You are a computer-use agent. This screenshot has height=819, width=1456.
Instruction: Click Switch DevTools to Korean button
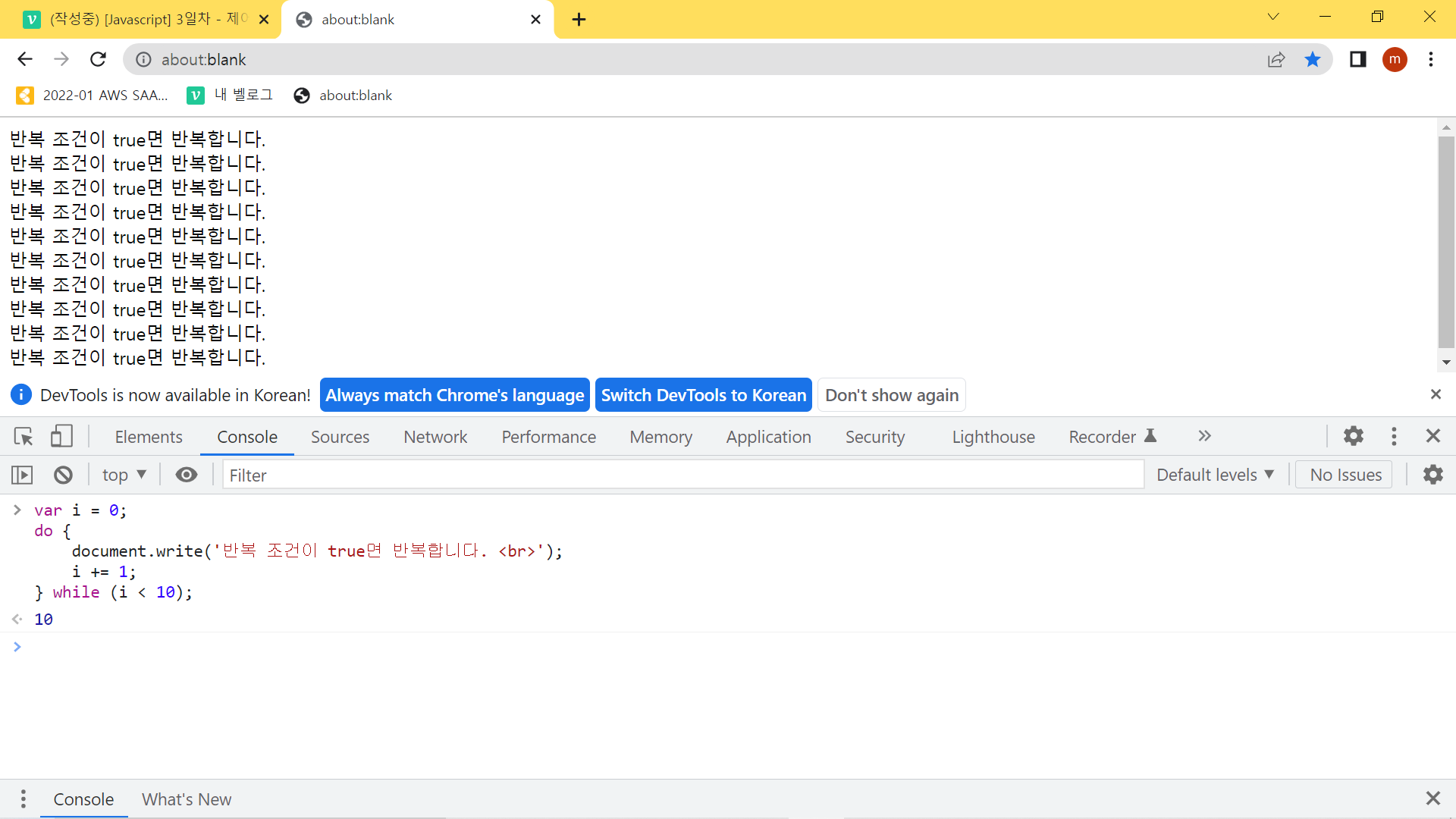[703, 395]
